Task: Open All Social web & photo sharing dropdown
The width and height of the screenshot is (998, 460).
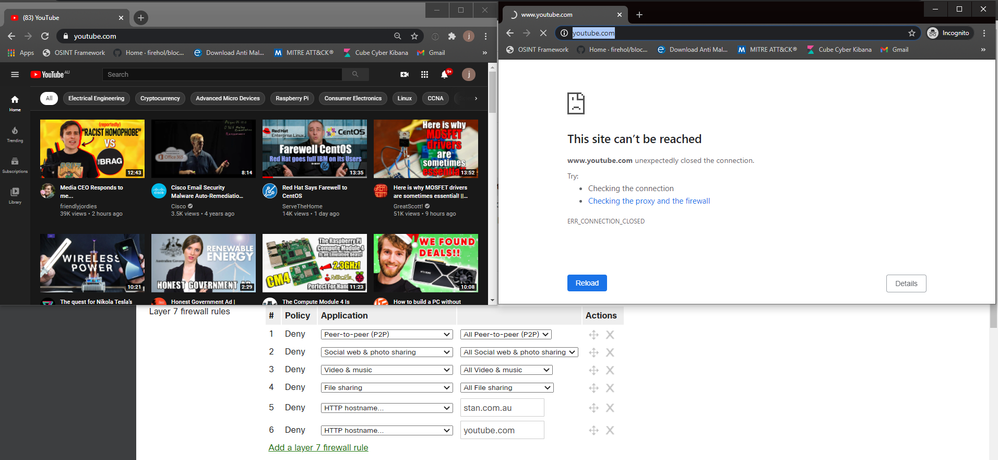Action: (519, 352)
